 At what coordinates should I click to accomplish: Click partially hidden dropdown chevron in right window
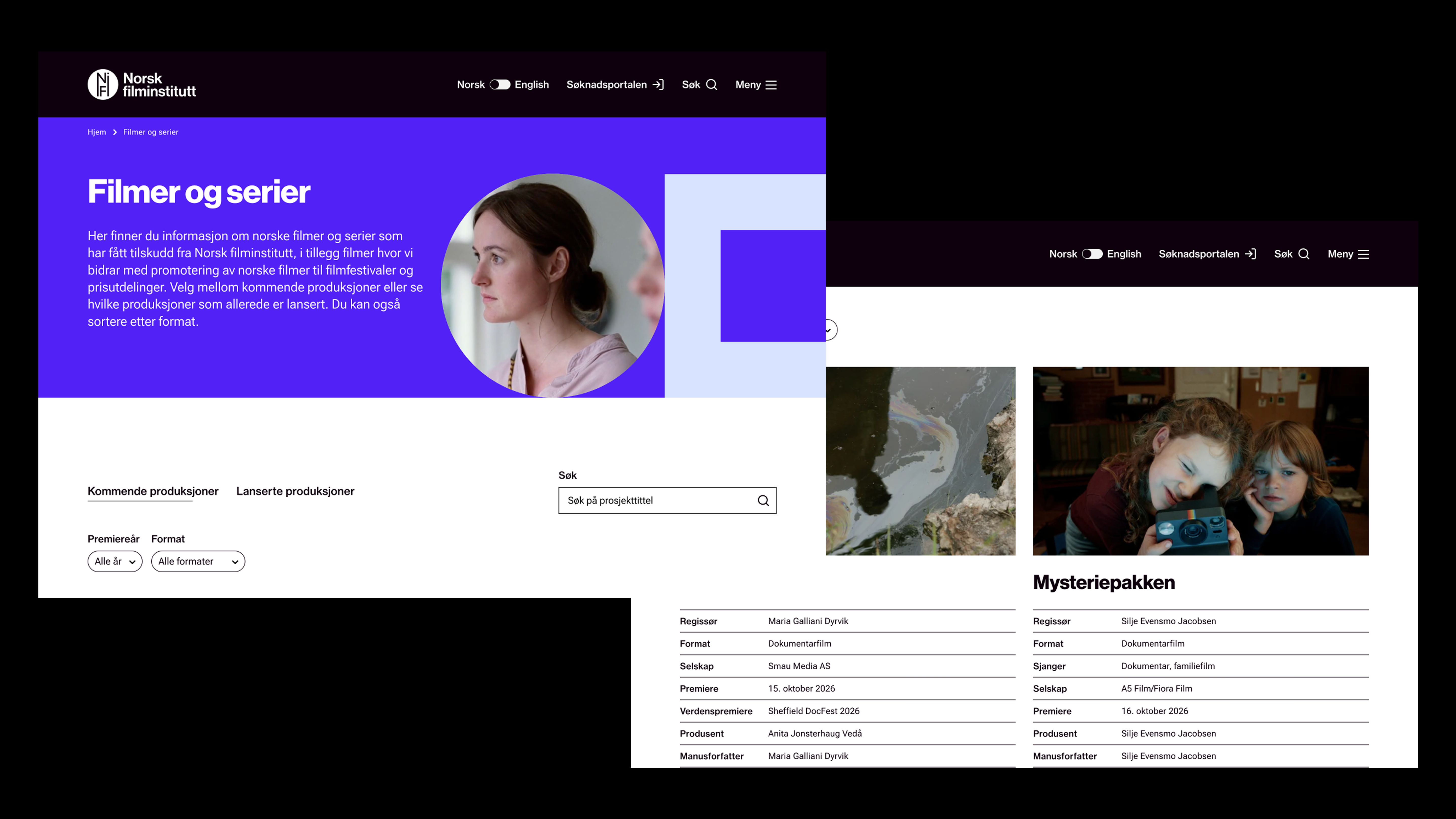(x=830, y=330)
